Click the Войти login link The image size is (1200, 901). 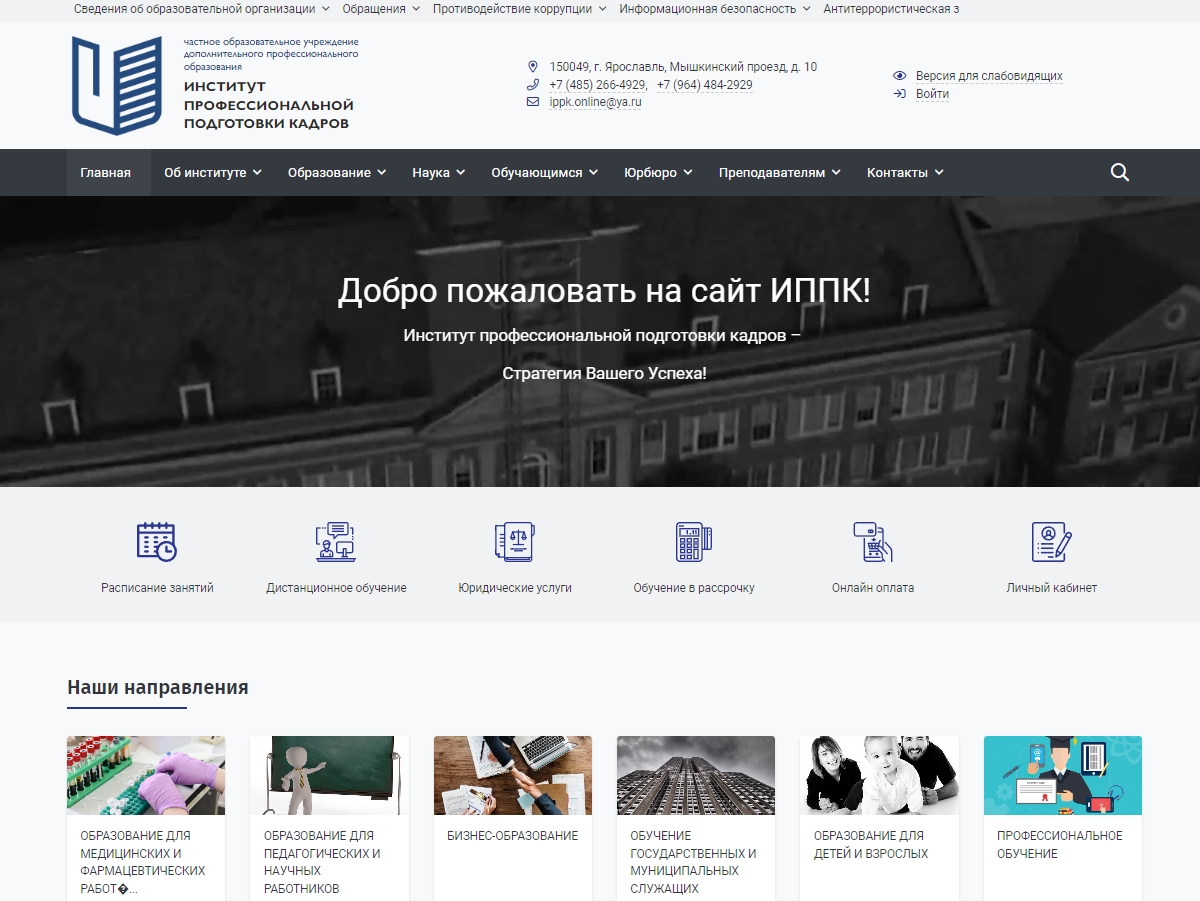click(x=932, y=94)
